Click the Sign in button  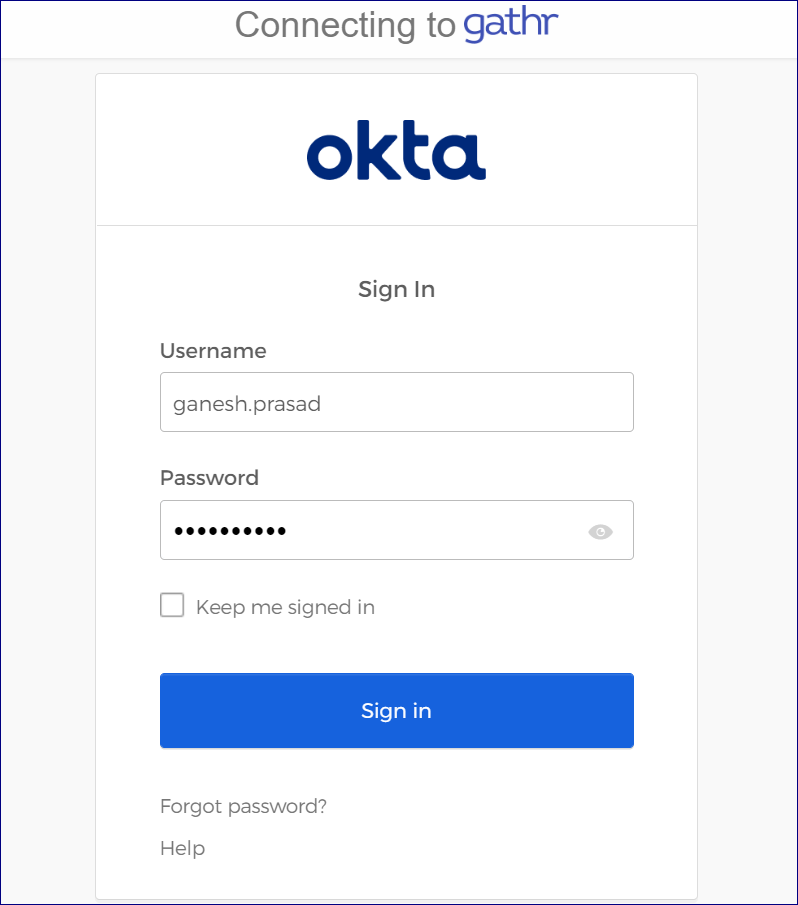396,710
